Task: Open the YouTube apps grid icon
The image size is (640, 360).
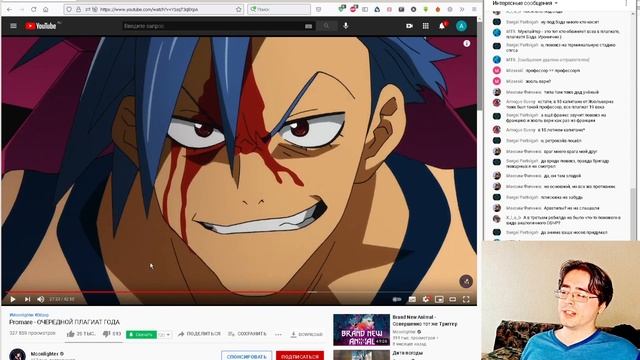Action: 426,26
